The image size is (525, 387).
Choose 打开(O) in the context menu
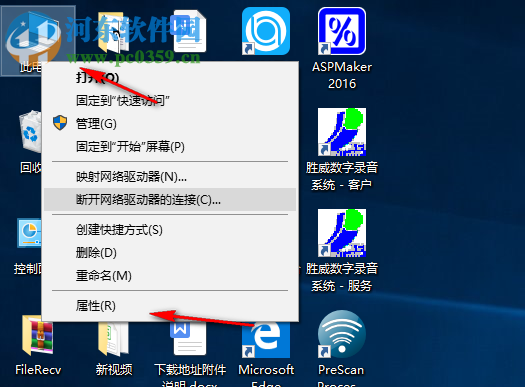[170, 78]
